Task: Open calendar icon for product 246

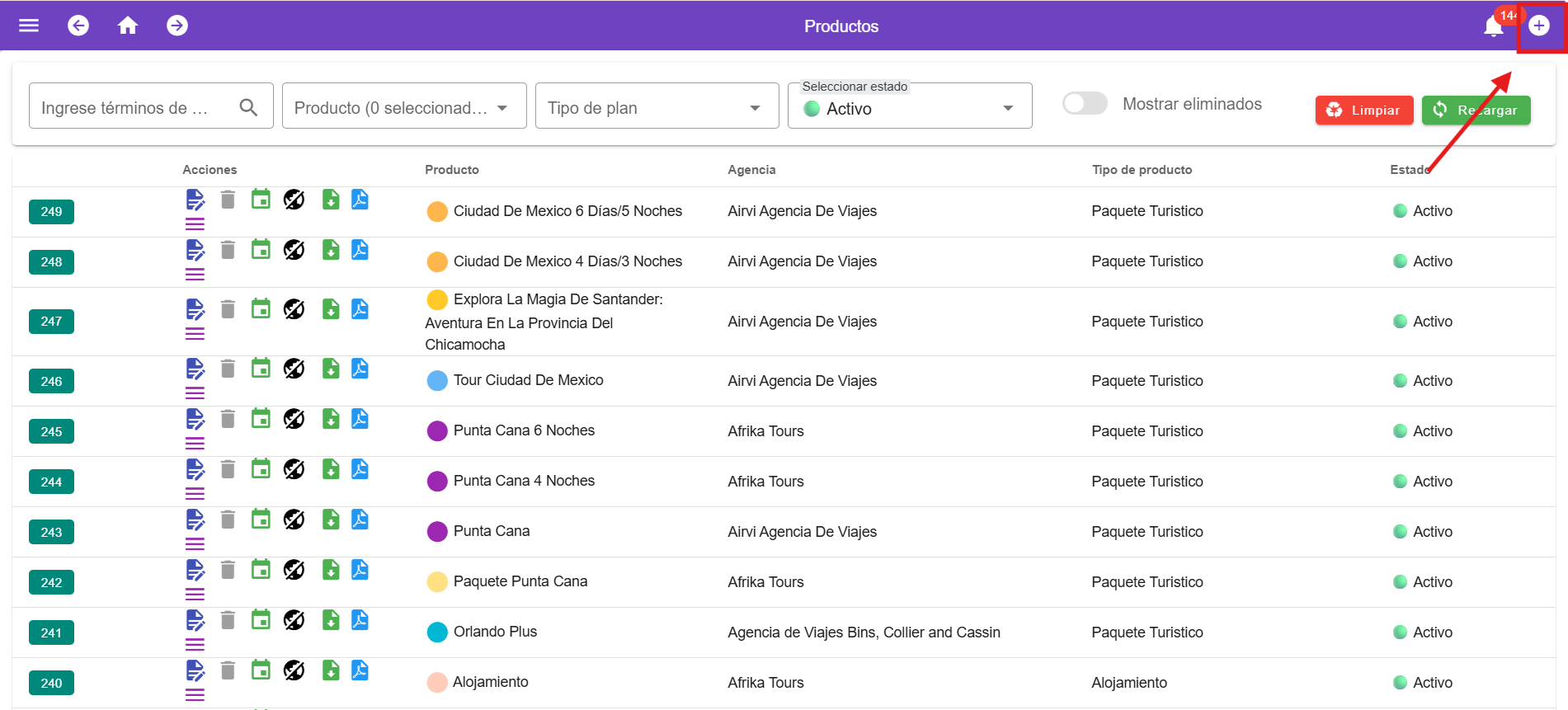Action: click(x=261, y=368)
